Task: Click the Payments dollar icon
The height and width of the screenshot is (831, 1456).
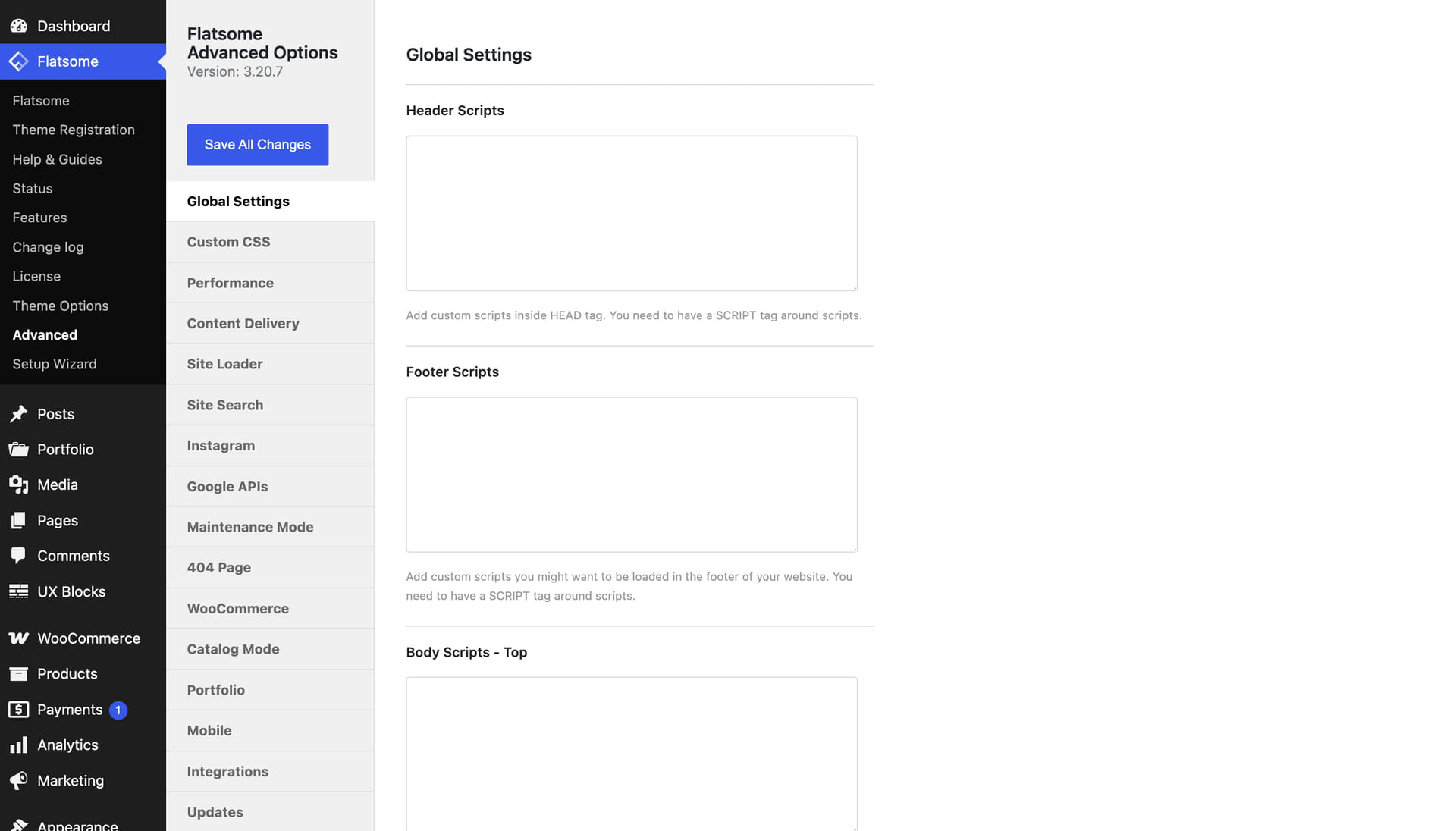Action: point(19,710)
